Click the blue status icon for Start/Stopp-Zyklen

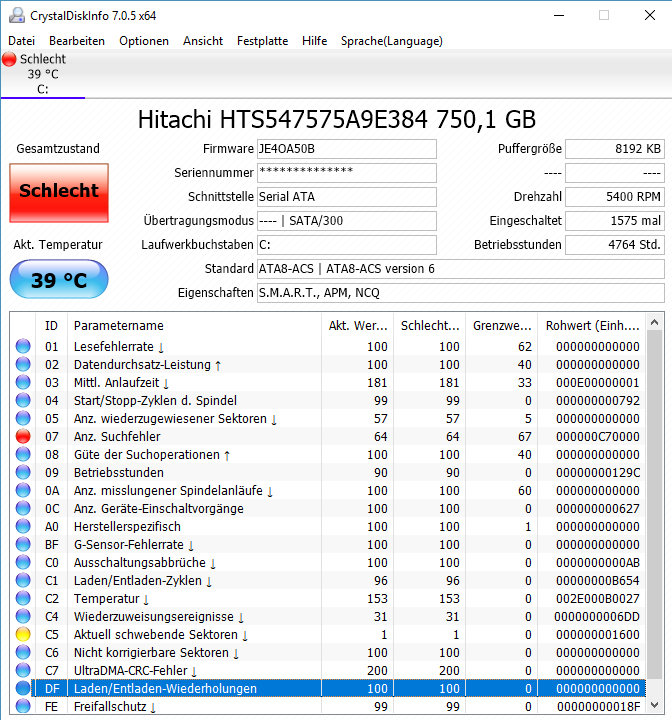coord(23,400)
